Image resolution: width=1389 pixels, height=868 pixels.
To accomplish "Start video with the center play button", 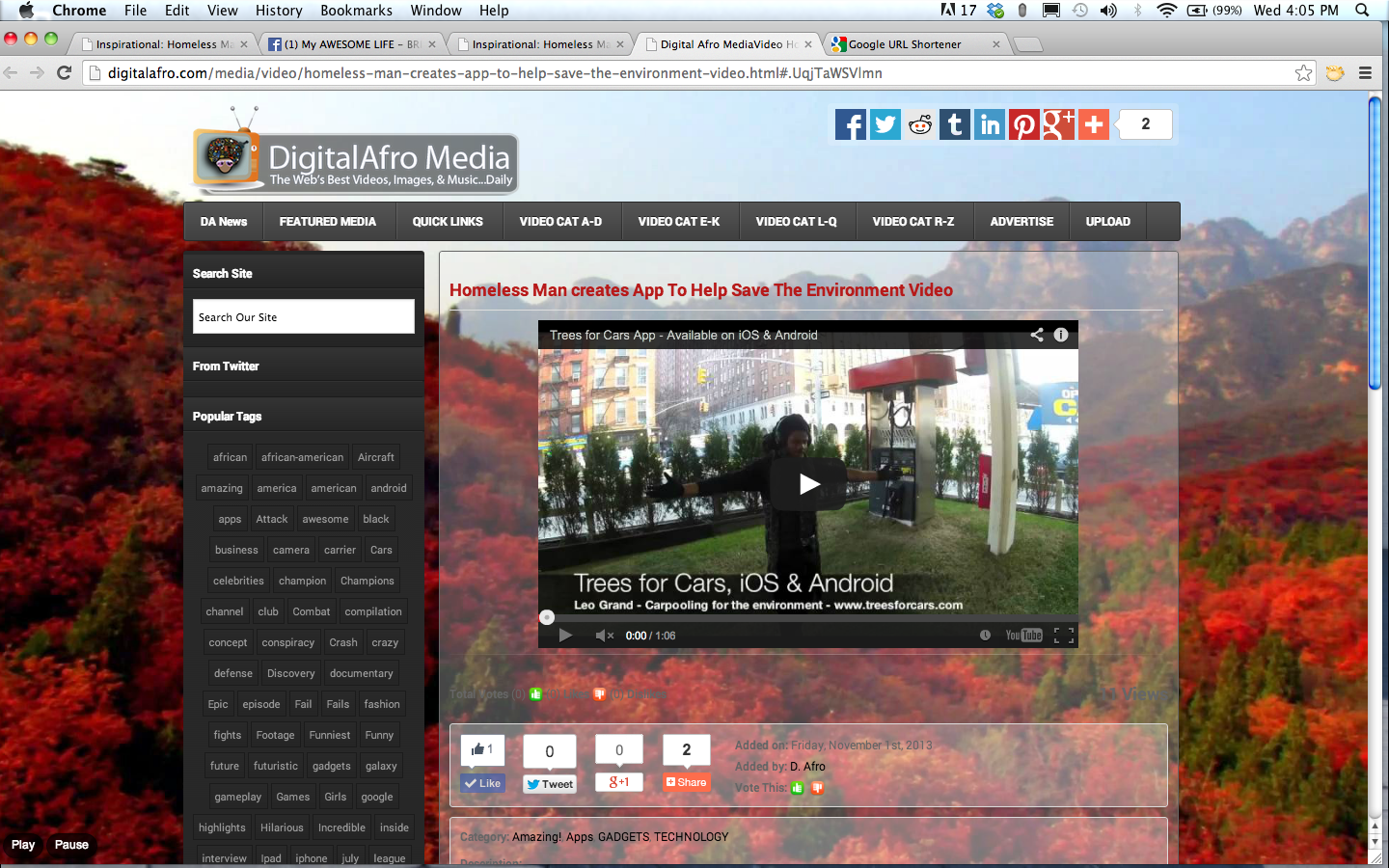I will tap(808, 484).
